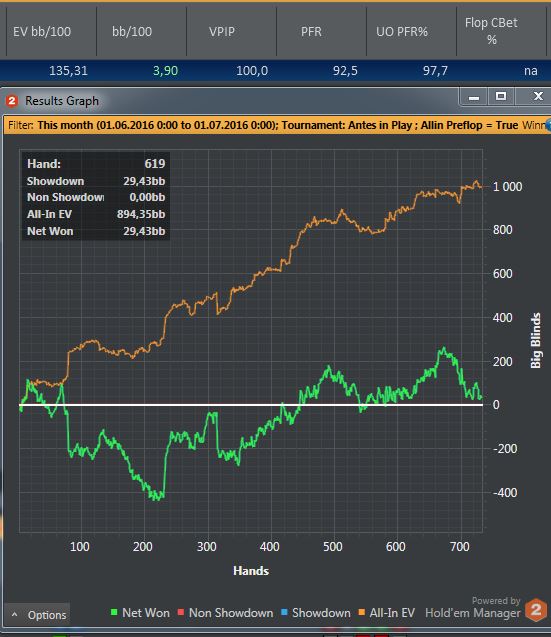Select the 135,31 EV bb/100 value
The height and width of the screenshot is (637, 551).
[x=68, y=71]
